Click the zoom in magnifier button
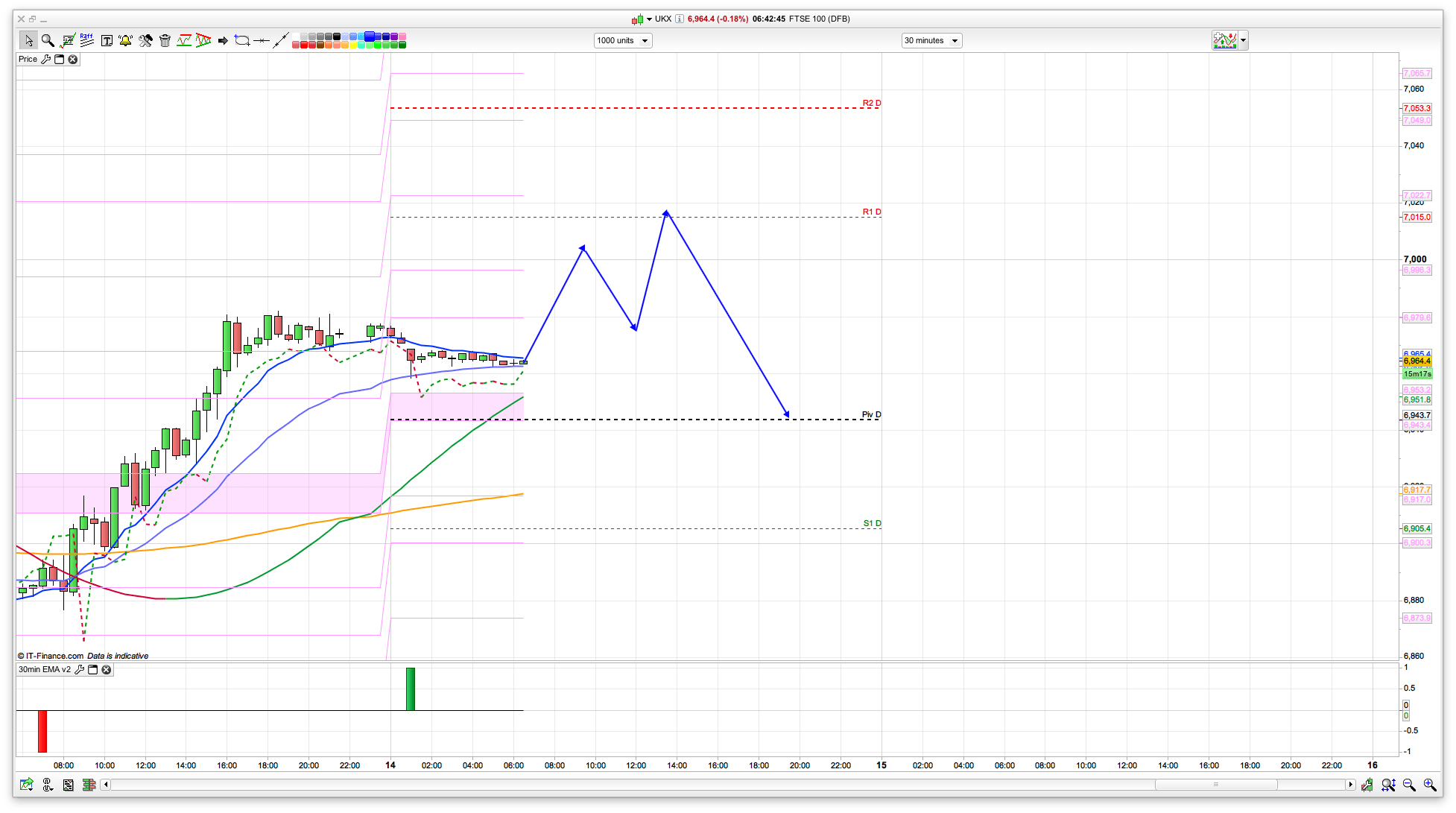The width and height of the screenshot is (1456, 813). [1429, 785]
